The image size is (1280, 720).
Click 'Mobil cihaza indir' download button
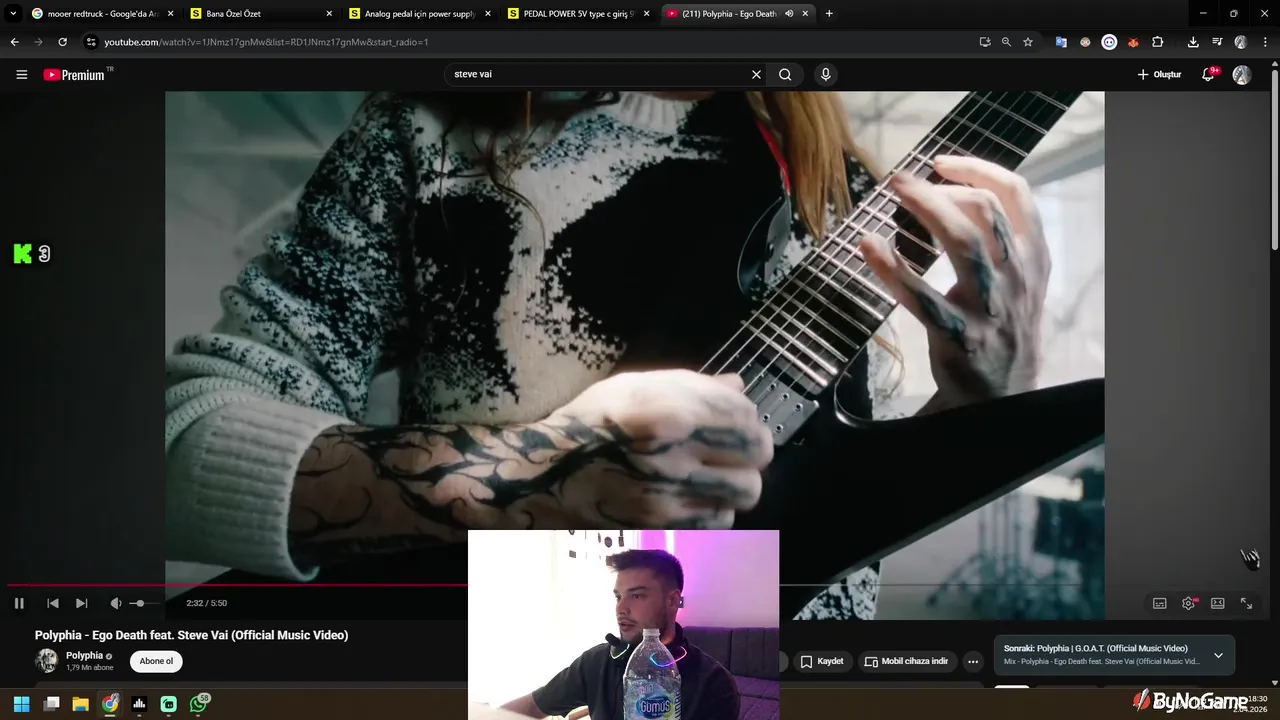point(906,661)
